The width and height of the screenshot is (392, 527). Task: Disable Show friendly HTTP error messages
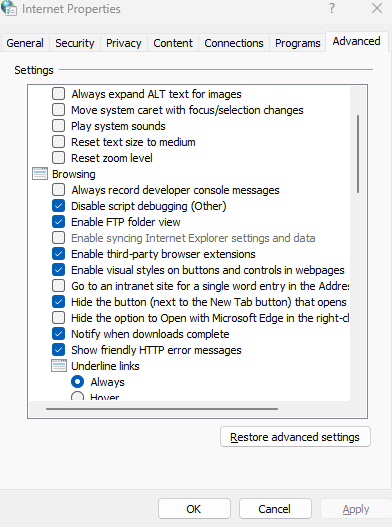[x=58, y=350]
